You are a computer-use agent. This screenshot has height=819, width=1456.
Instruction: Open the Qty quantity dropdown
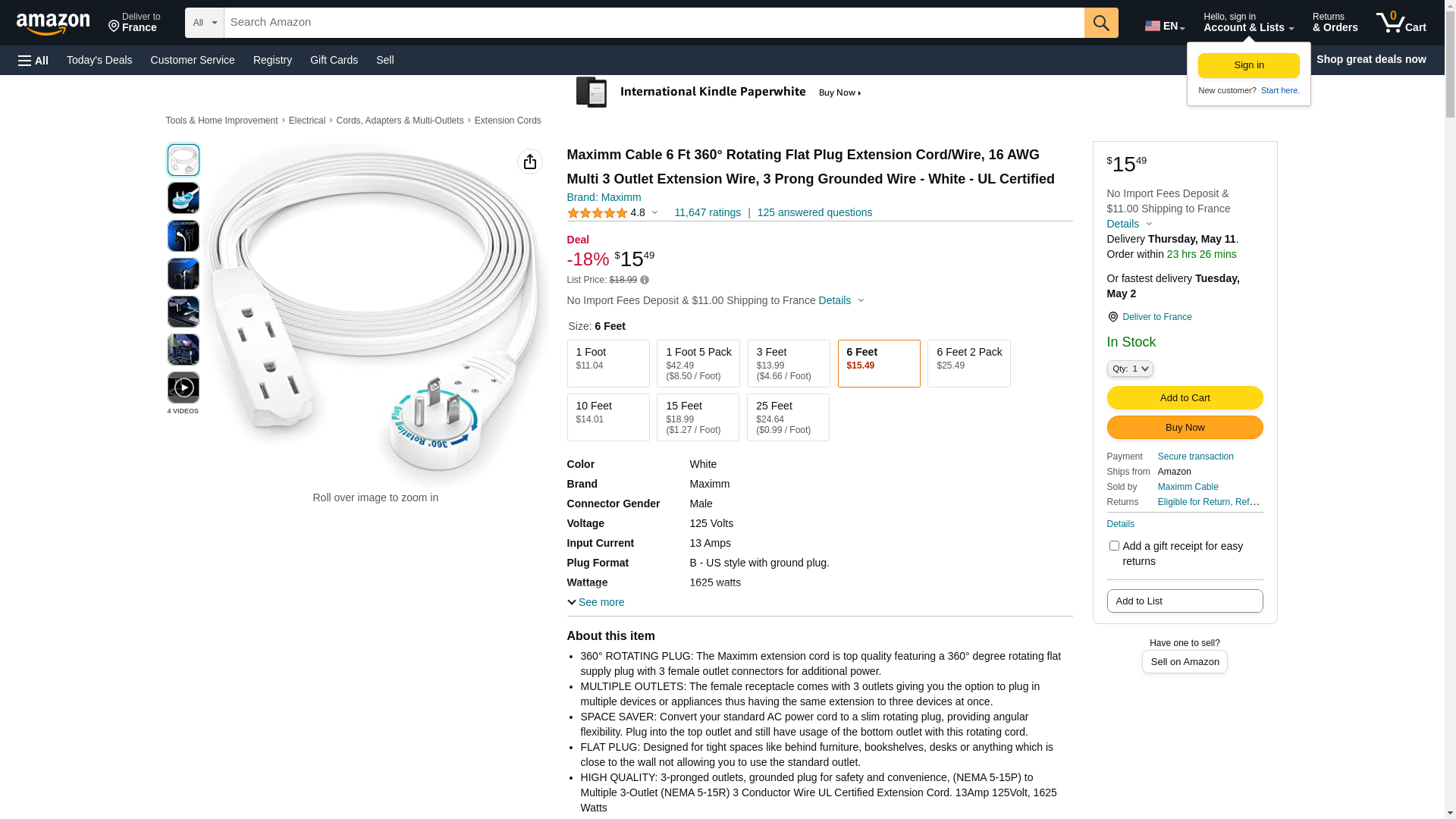(1130, 369)
